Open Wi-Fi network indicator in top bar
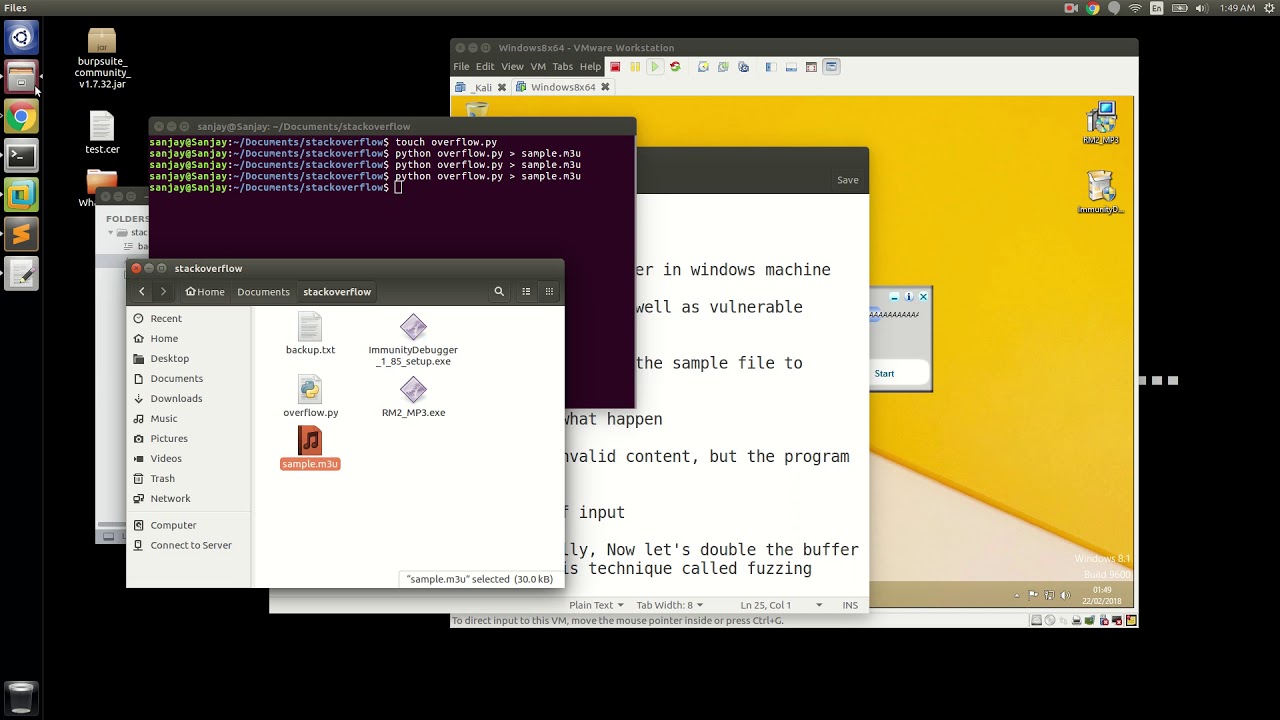1280x720 pixels. click(1135, 8)
